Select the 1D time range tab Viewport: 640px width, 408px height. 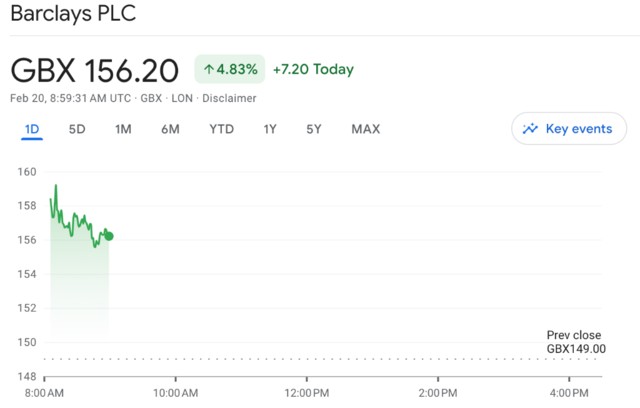32,129
